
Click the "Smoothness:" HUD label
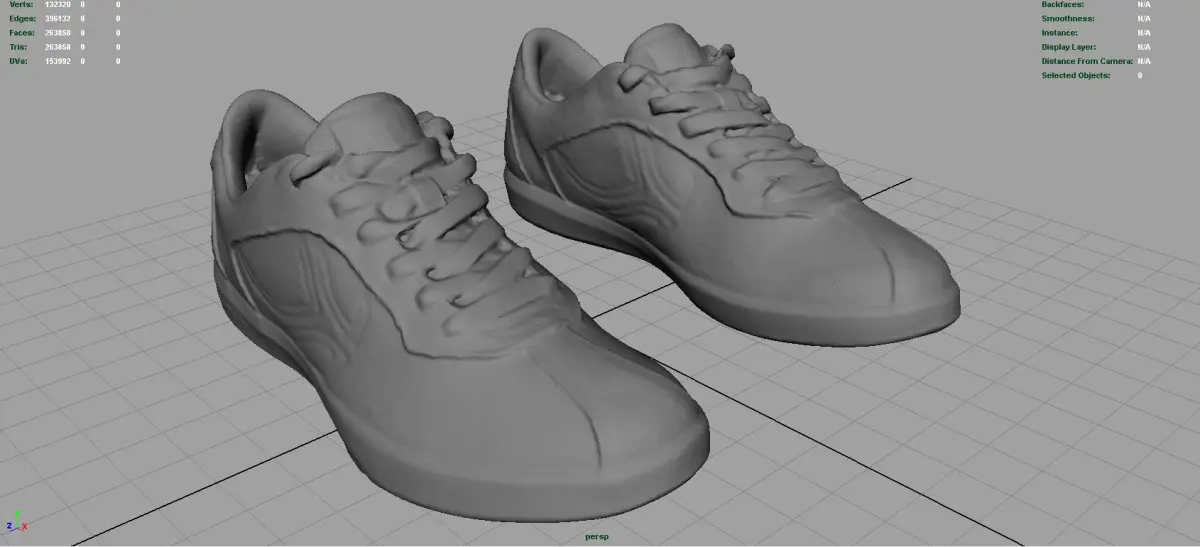1067,18
